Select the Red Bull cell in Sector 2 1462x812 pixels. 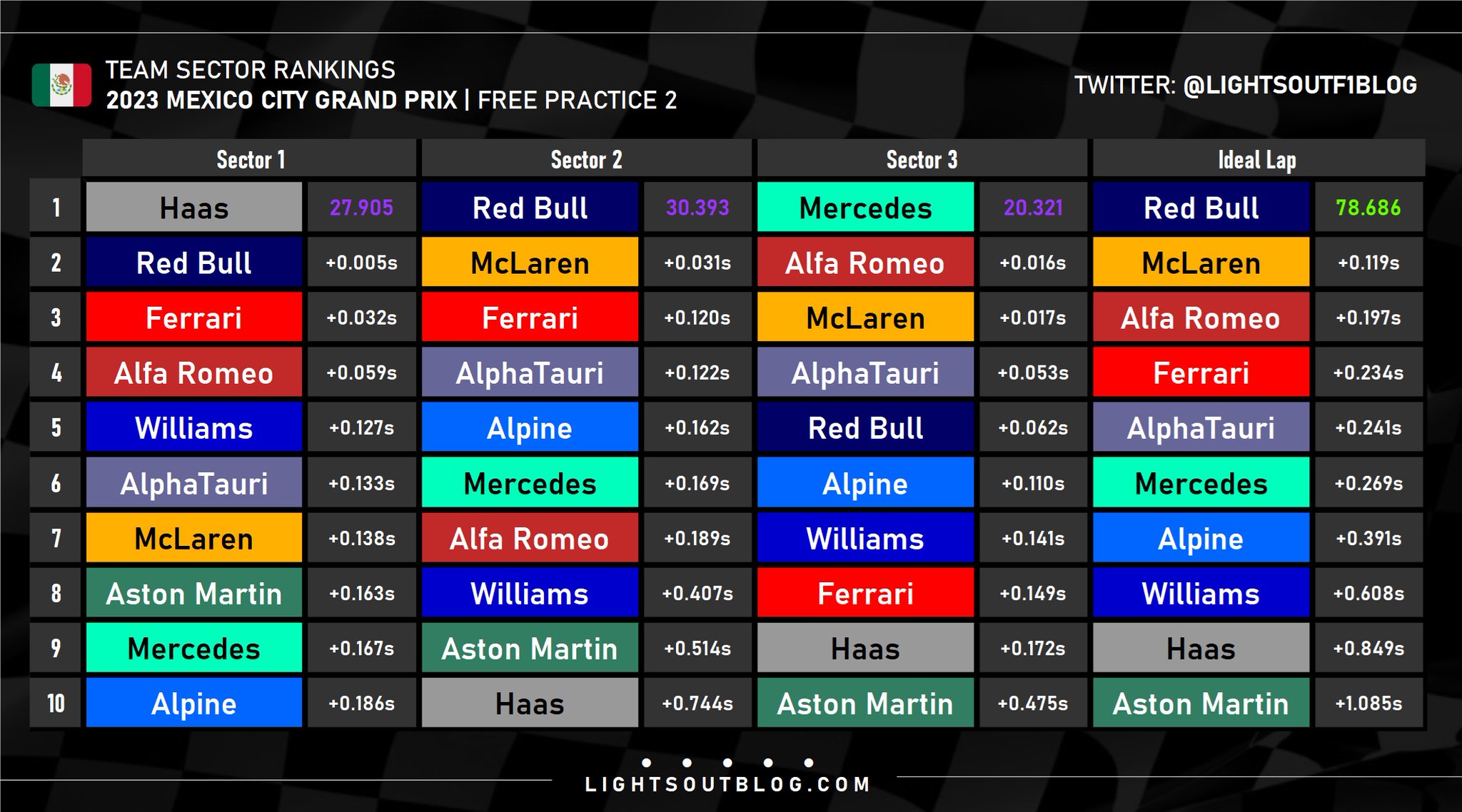[x=530, y=208]
